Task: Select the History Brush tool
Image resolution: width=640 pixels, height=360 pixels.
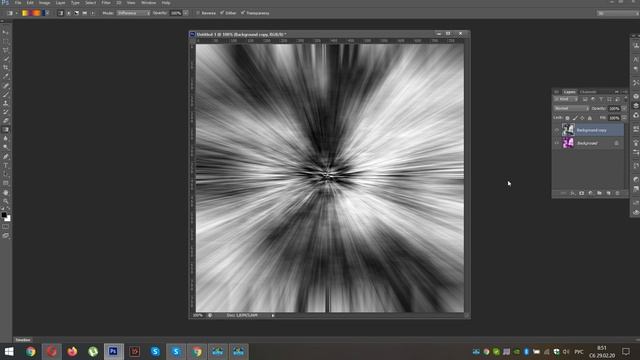Action: [5, 112]
